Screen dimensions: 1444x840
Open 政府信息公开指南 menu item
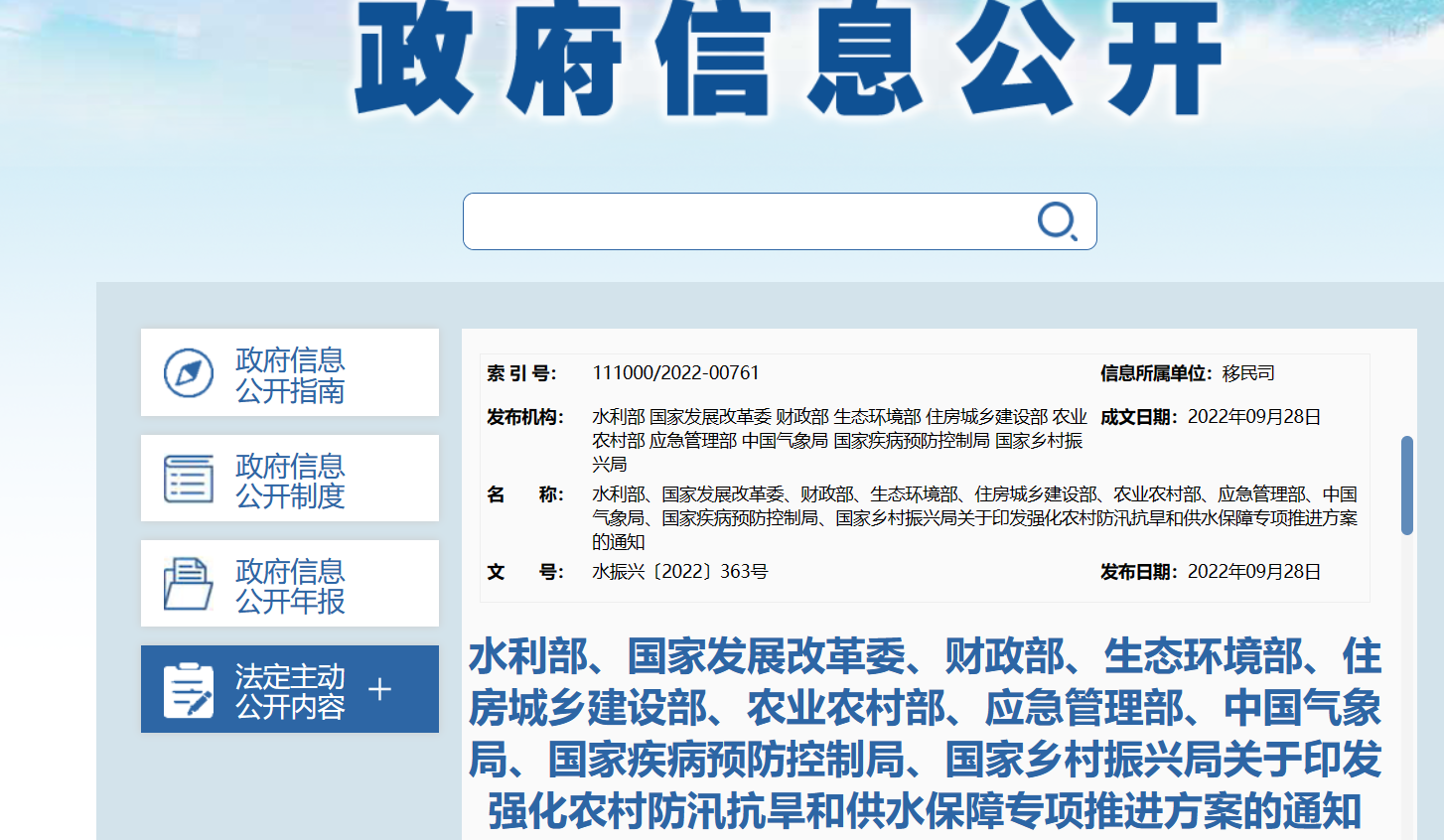pos(290,372)
